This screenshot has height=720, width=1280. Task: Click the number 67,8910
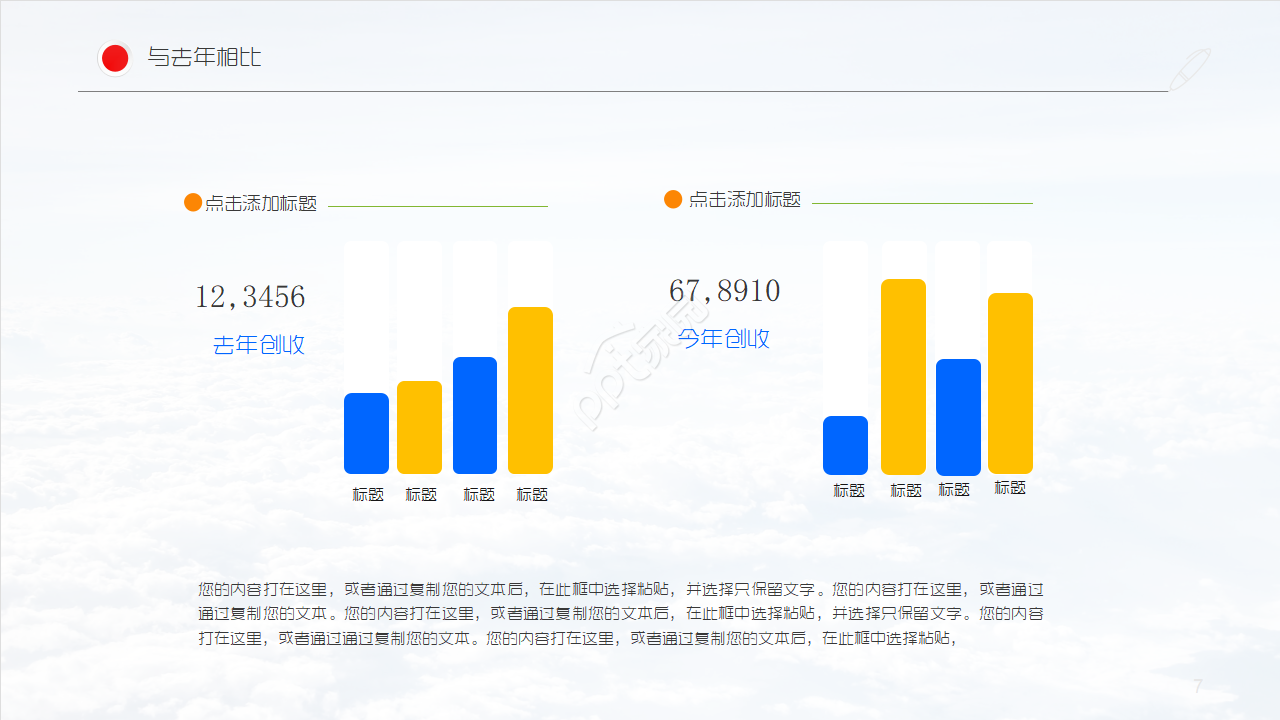tap(724, 291)
